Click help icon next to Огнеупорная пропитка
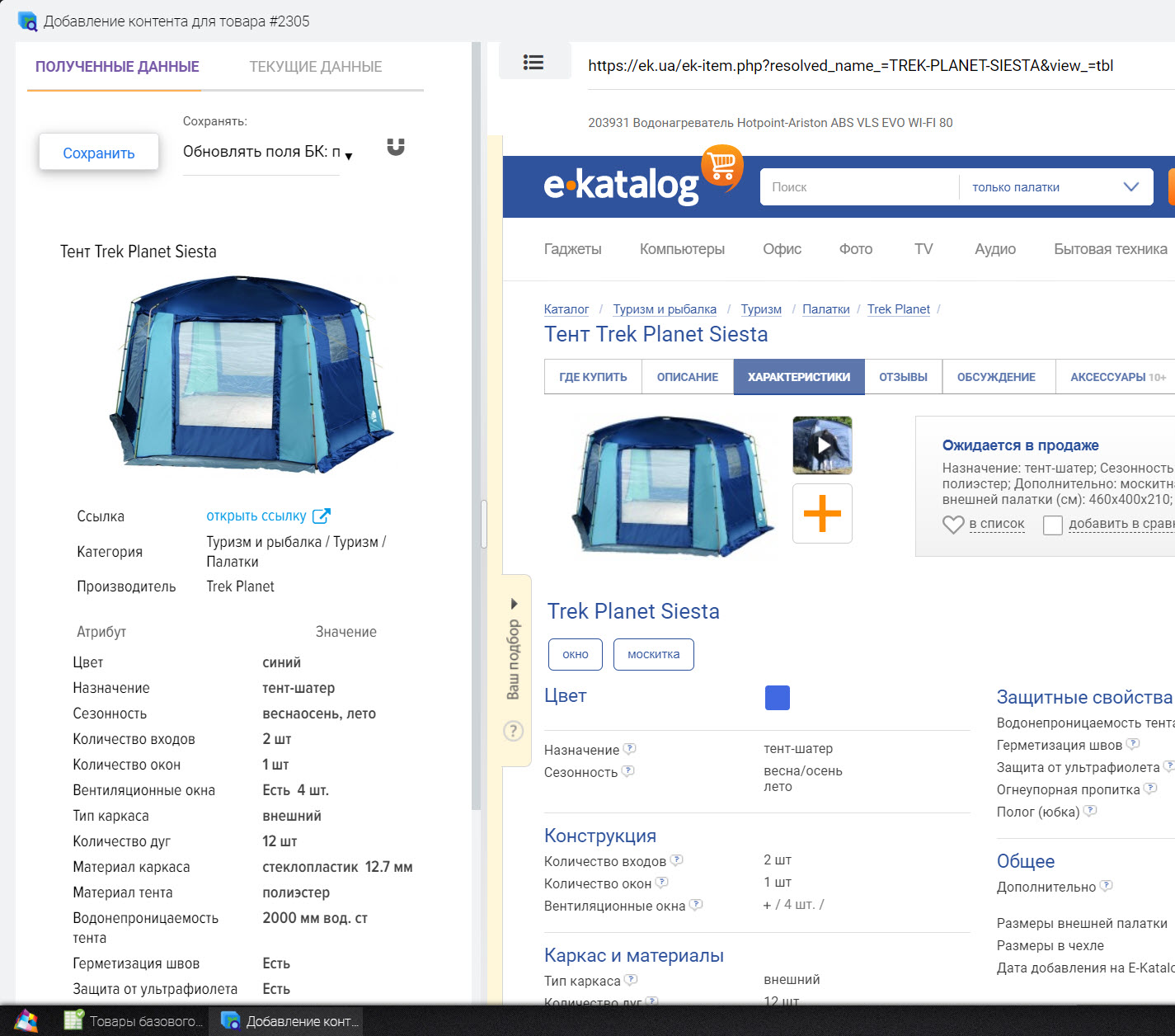 [1150, 789]
